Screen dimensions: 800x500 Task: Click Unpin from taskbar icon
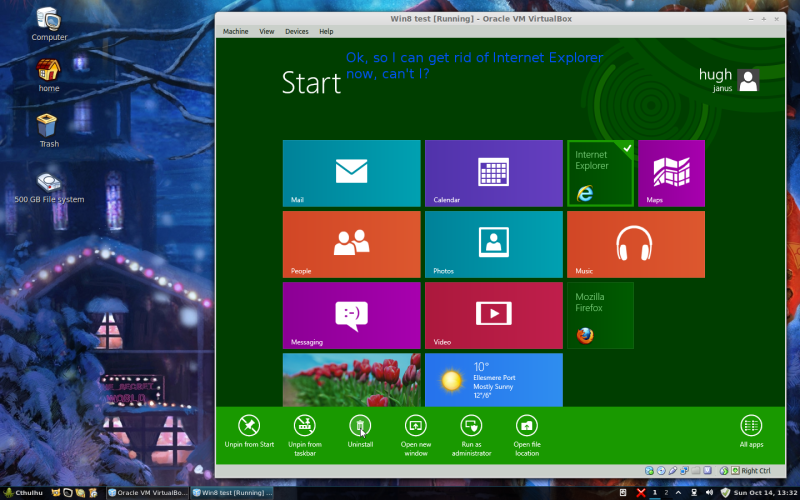[x=305, y=426]
